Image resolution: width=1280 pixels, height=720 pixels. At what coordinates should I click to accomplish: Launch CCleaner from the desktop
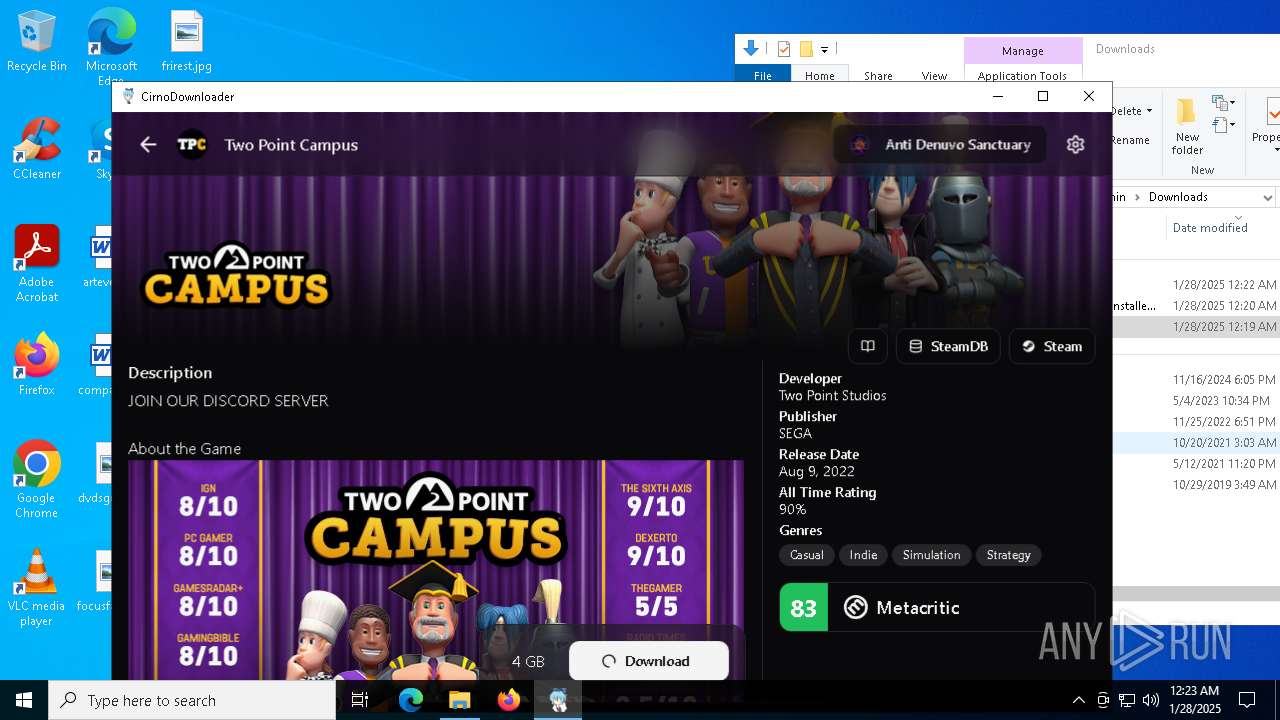tap(36, 149)
